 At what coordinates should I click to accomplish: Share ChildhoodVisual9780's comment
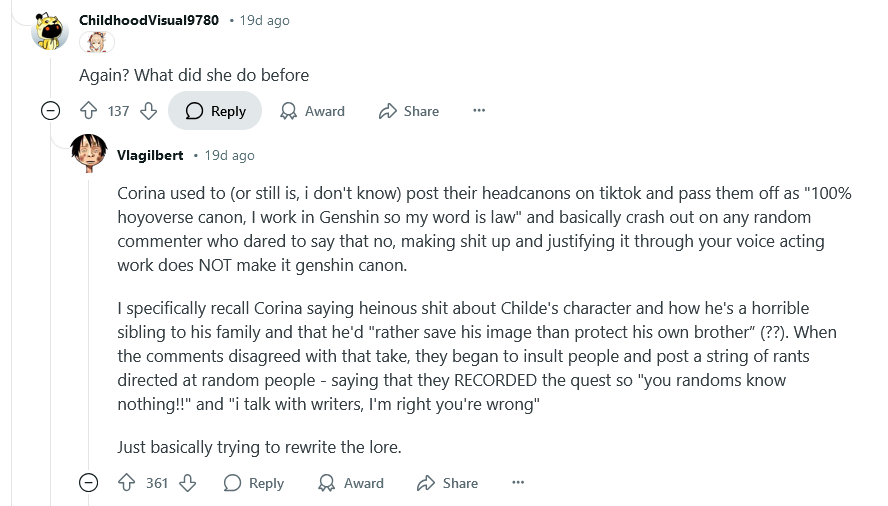click(x=409, y=111)
